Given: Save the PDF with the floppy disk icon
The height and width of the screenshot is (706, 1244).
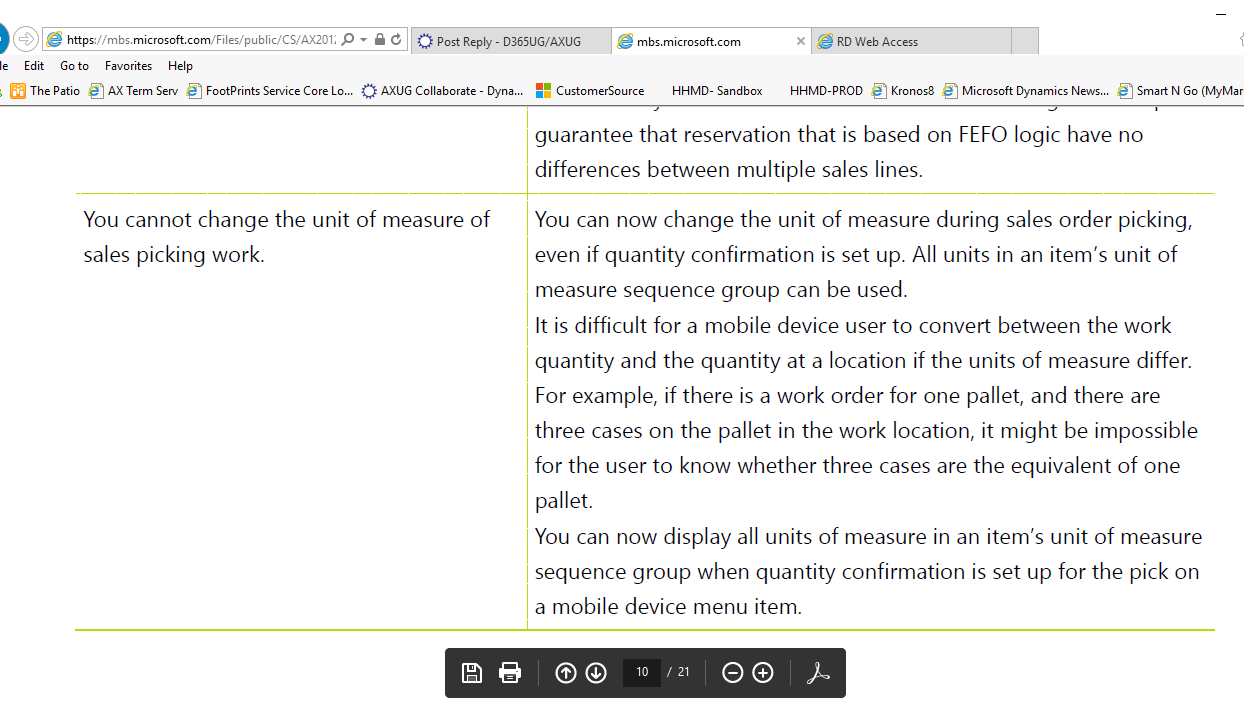Looking at the screenshot, I should [x=472, y=673].
